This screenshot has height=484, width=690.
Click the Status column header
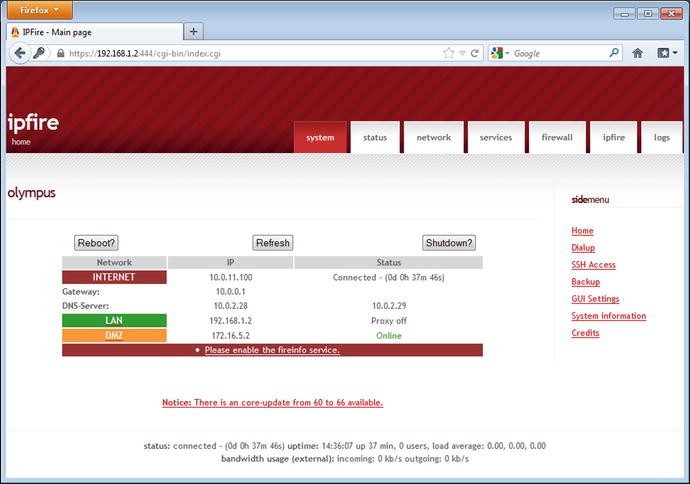pos(389,262)
